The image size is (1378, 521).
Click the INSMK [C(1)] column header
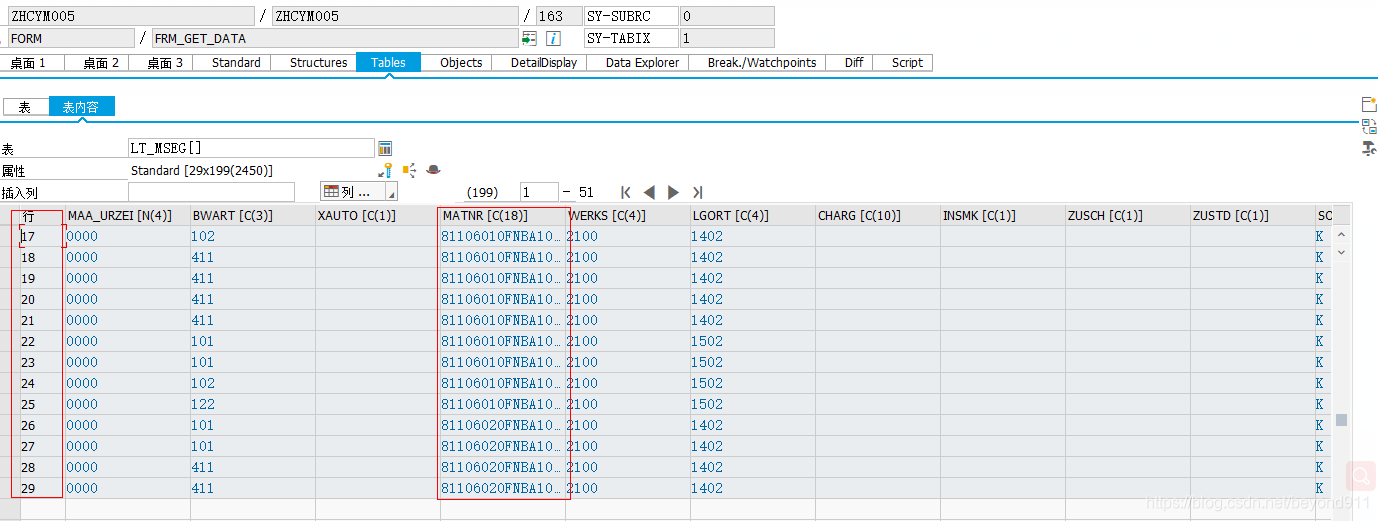1002,215
